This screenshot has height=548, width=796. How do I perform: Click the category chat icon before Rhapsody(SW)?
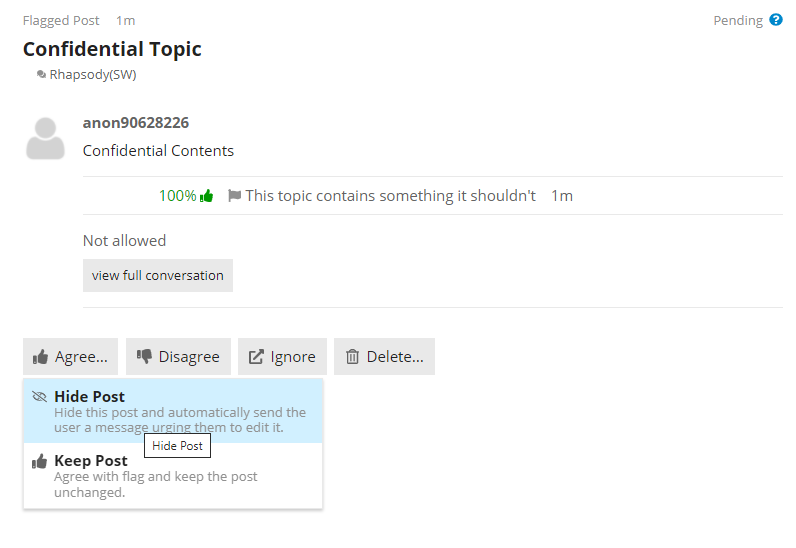[x=41, y=75]
